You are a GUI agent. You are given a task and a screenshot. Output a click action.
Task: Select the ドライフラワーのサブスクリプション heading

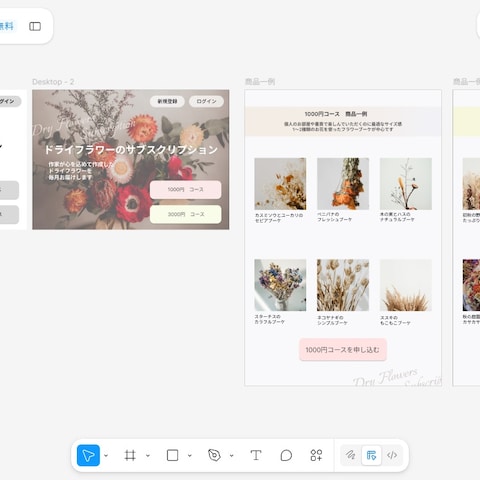pos(131,150)
